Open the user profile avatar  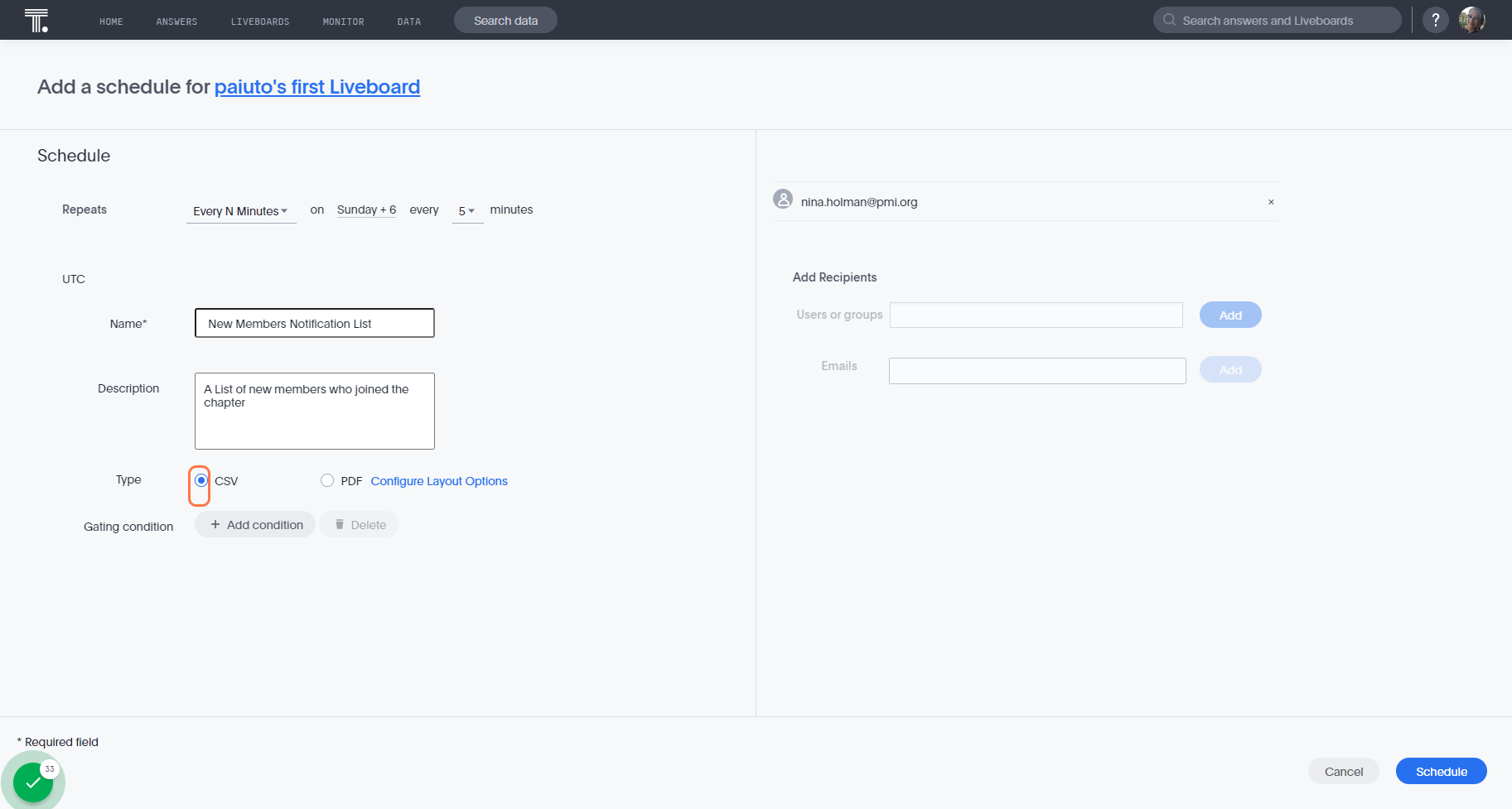1472,20
